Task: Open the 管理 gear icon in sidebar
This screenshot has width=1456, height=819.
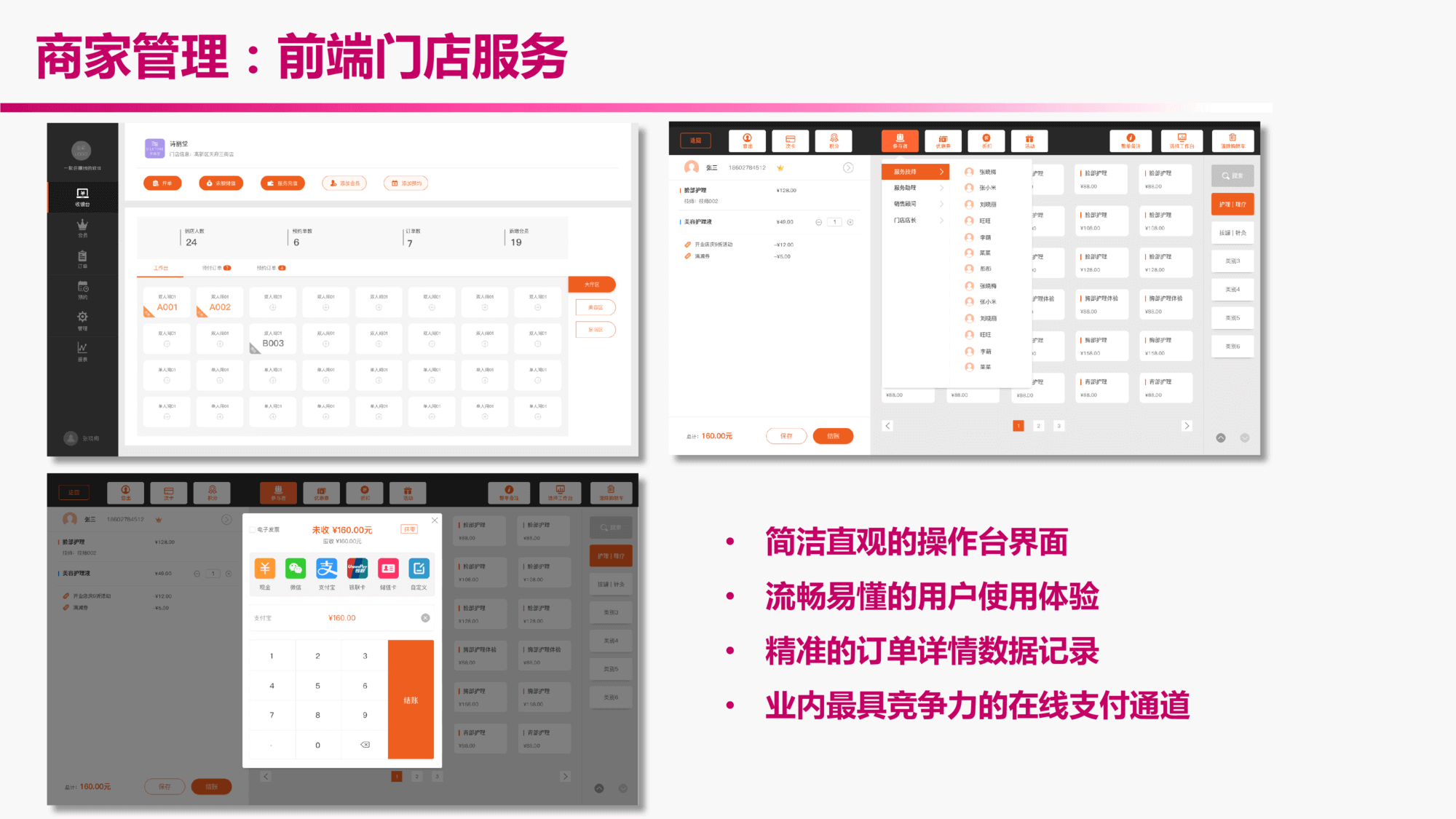Action: point(82,319)
